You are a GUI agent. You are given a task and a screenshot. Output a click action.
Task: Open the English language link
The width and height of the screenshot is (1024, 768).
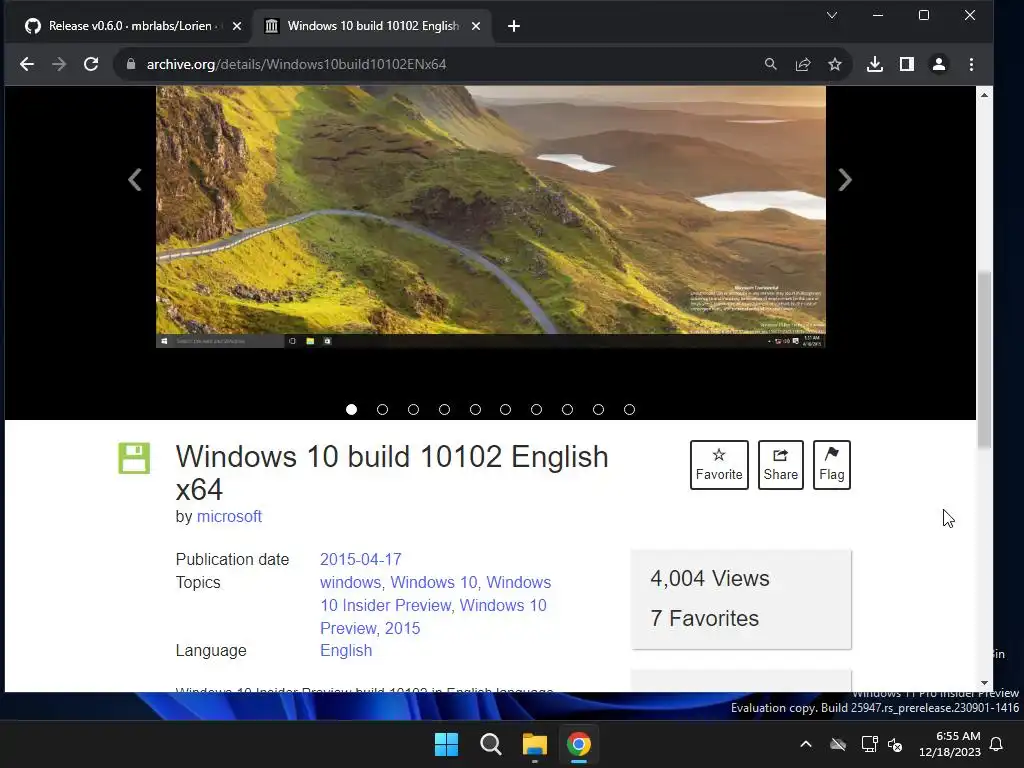click(346, 651)
